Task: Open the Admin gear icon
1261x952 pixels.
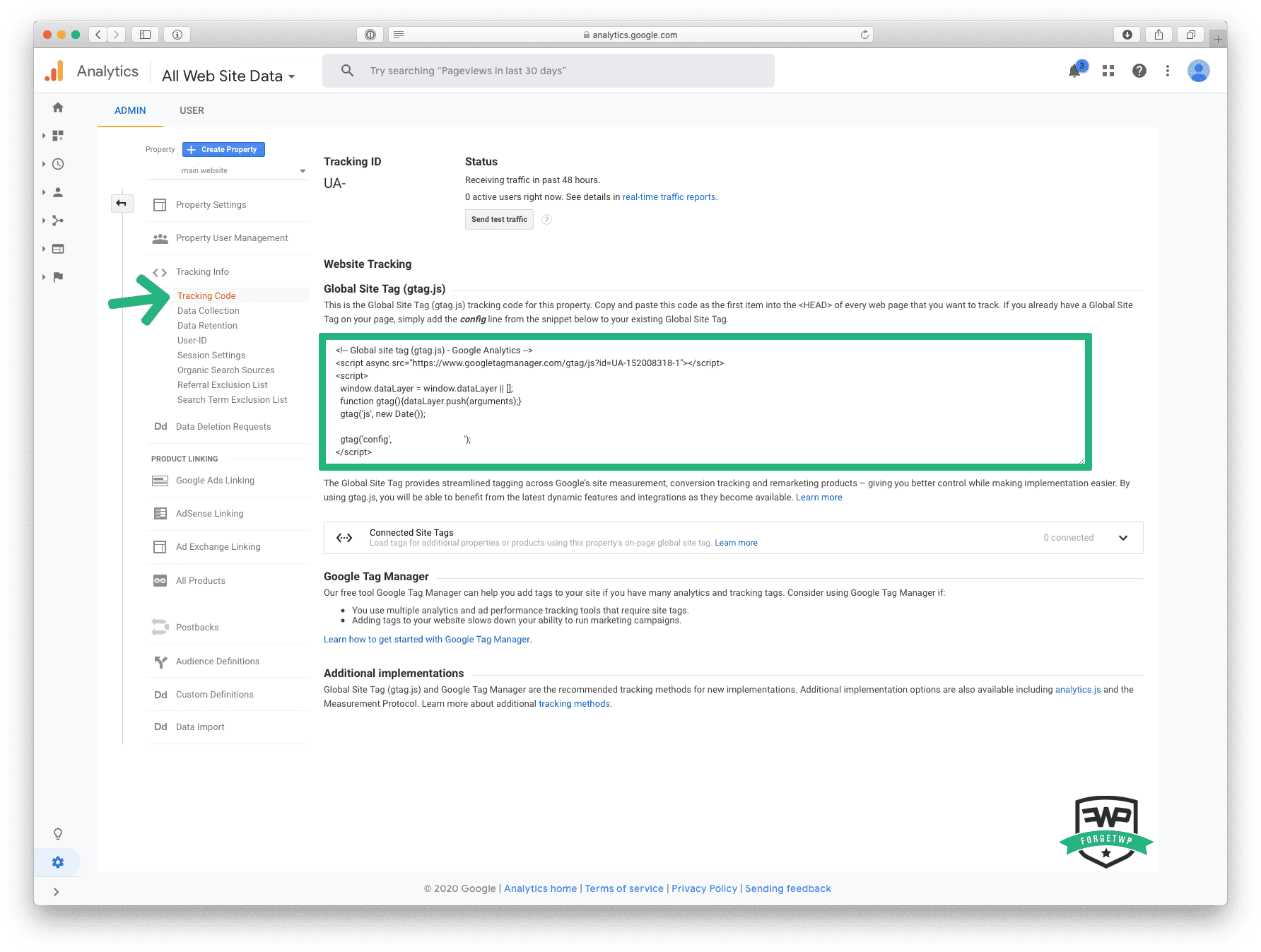Action: pos(58,862)
